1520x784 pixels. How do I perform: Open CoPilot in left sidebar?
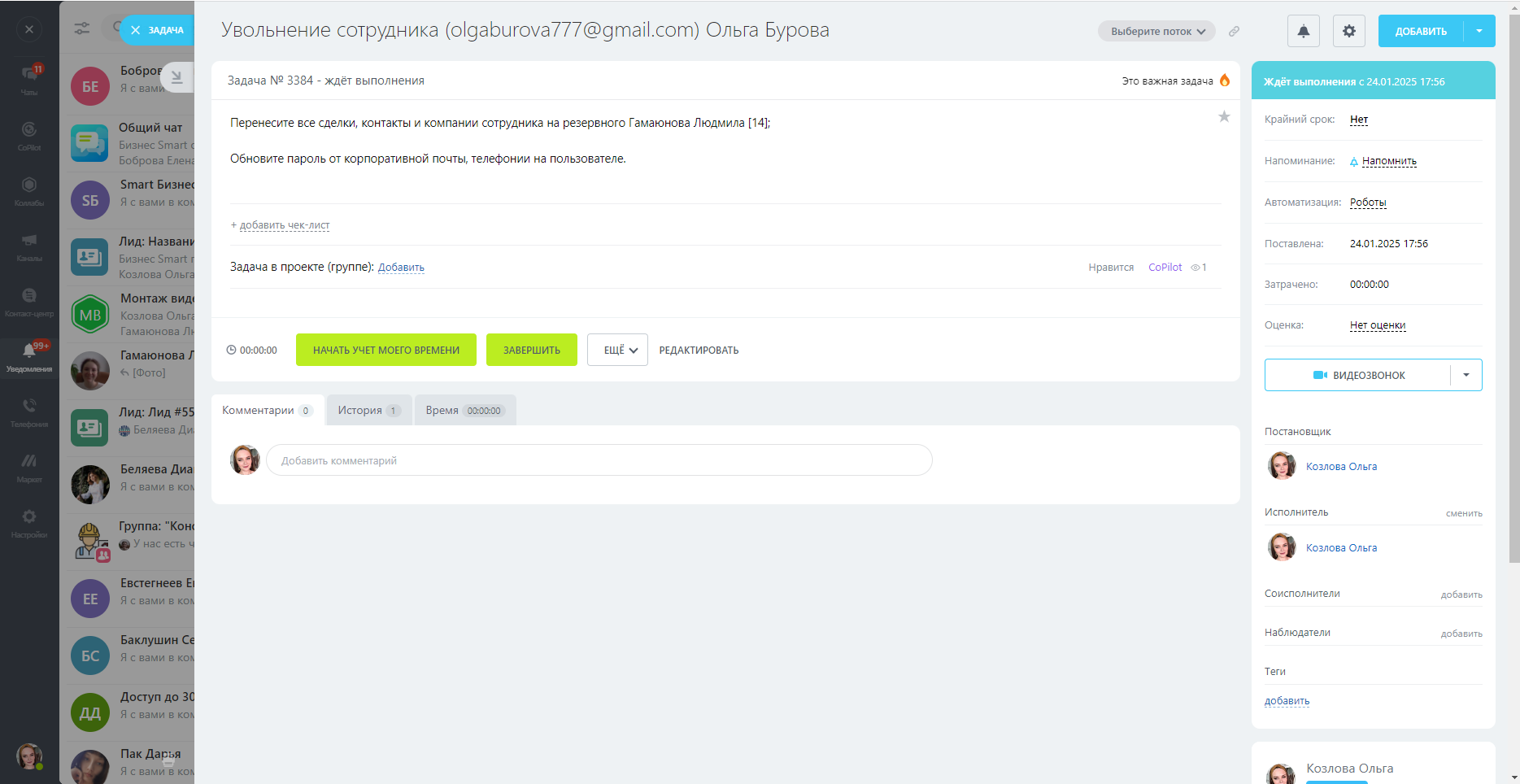(29, 135)
